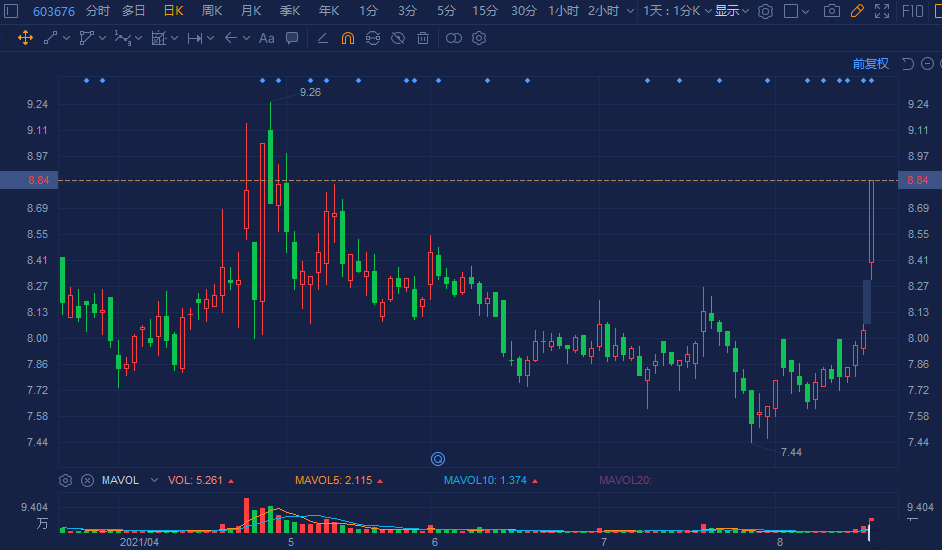Open the MAVOL indicator dropdown
The image size is (942, 550).
pyautogui.click(x=154, y=480)
